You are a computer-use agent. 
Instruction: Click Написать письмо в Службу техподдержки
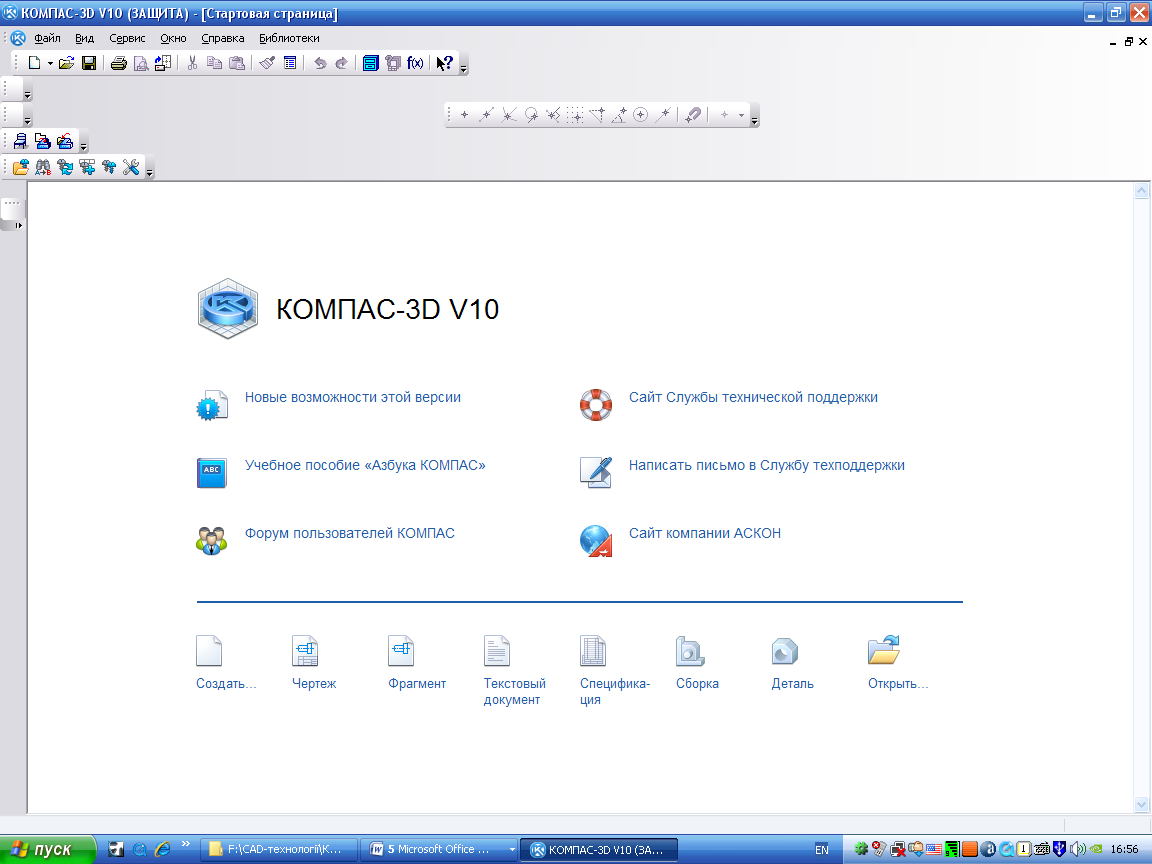767,466
